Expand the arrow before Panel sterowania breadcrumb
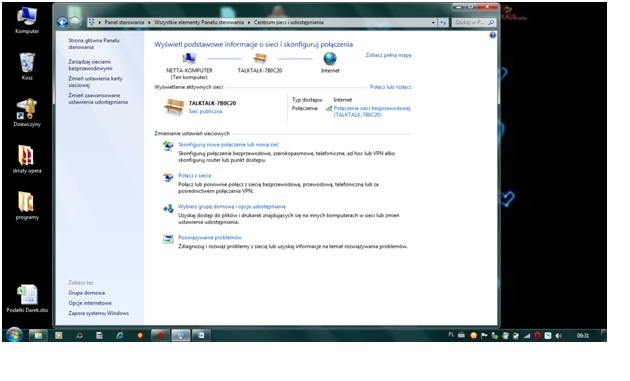Viewport: 630px width, 381px height. (x=100, y=23)
